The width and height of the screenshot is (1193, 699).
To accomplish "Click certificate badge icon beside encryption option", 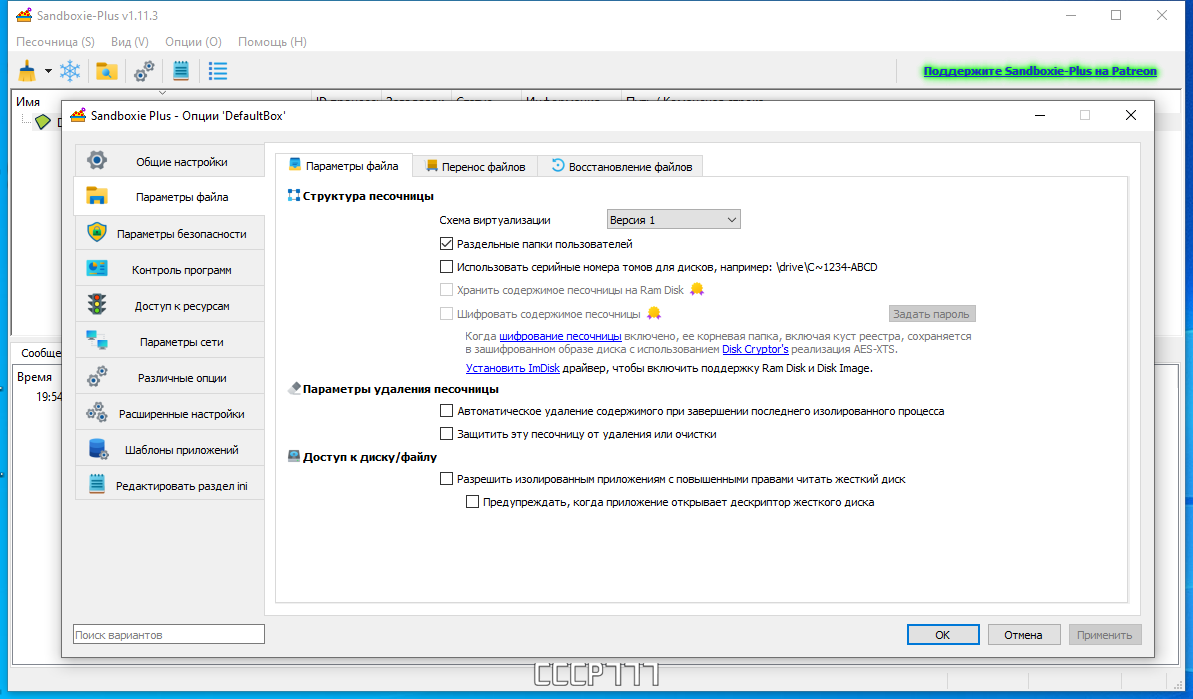I will [x=654, y=313].
